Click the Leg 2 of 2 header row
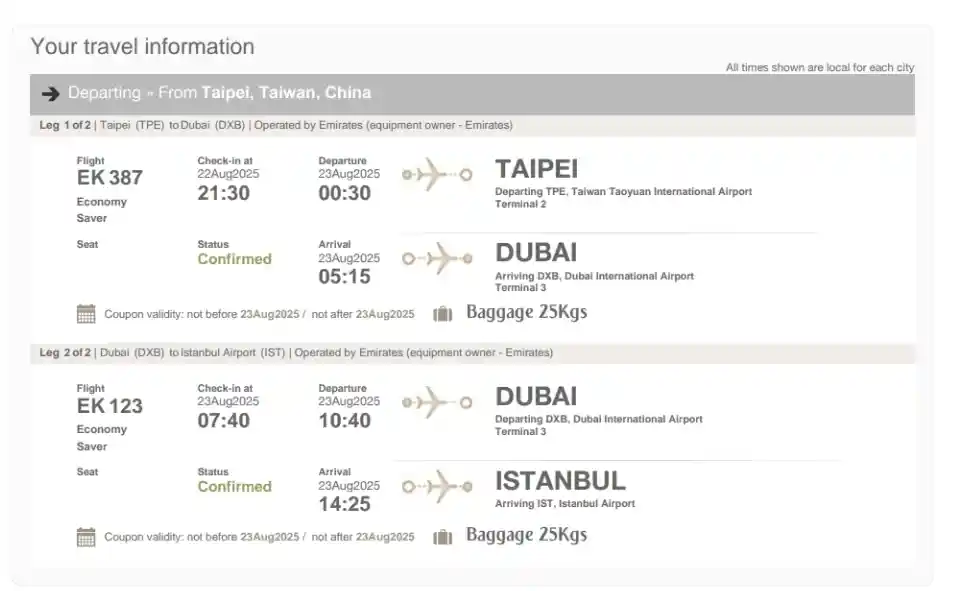 (x=296, y=353)
